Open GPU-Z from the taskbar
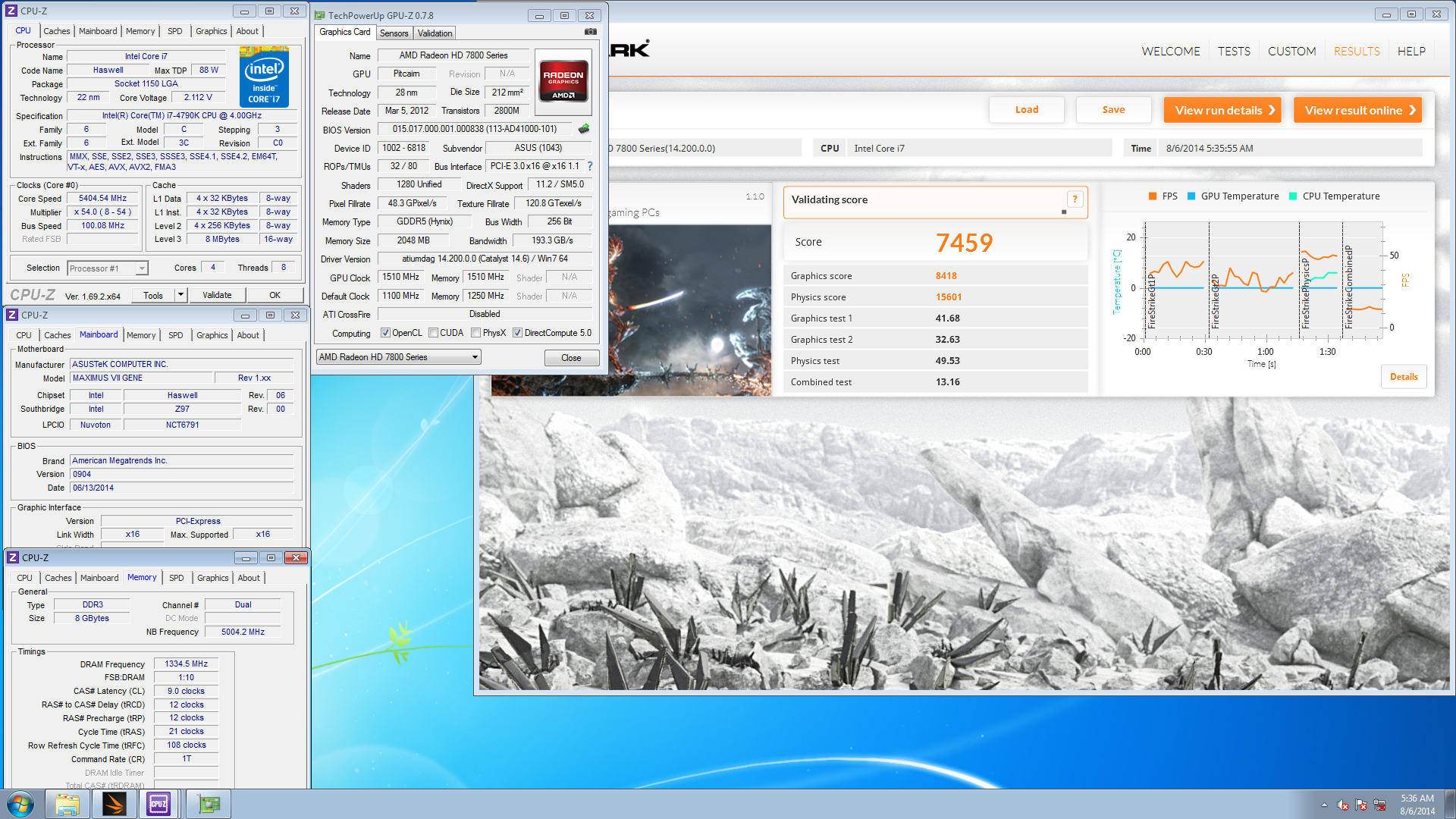1456x819 pixels. pos(209,804)
